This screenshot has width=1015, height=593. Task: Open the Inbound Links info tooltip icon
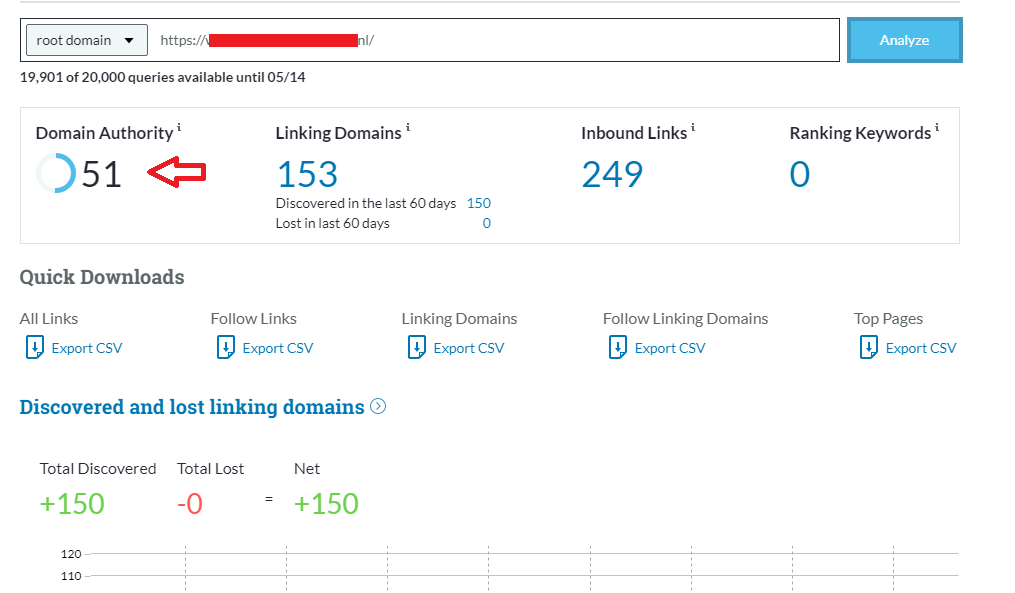click(x=695, y=126)
